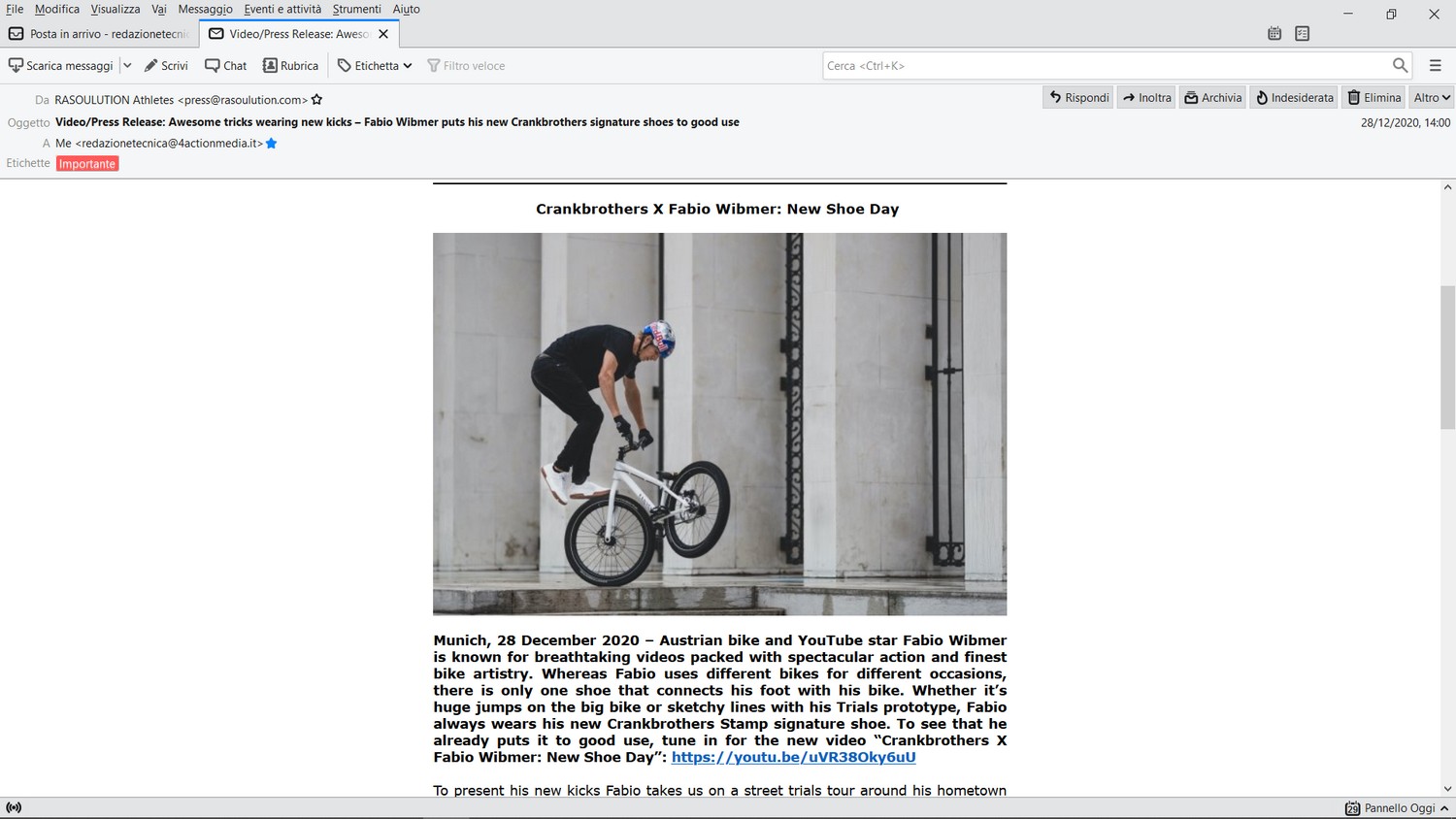Click the magnifier search icon
The height and width of the screenshot is (819, 1456).
(1400, 65)
